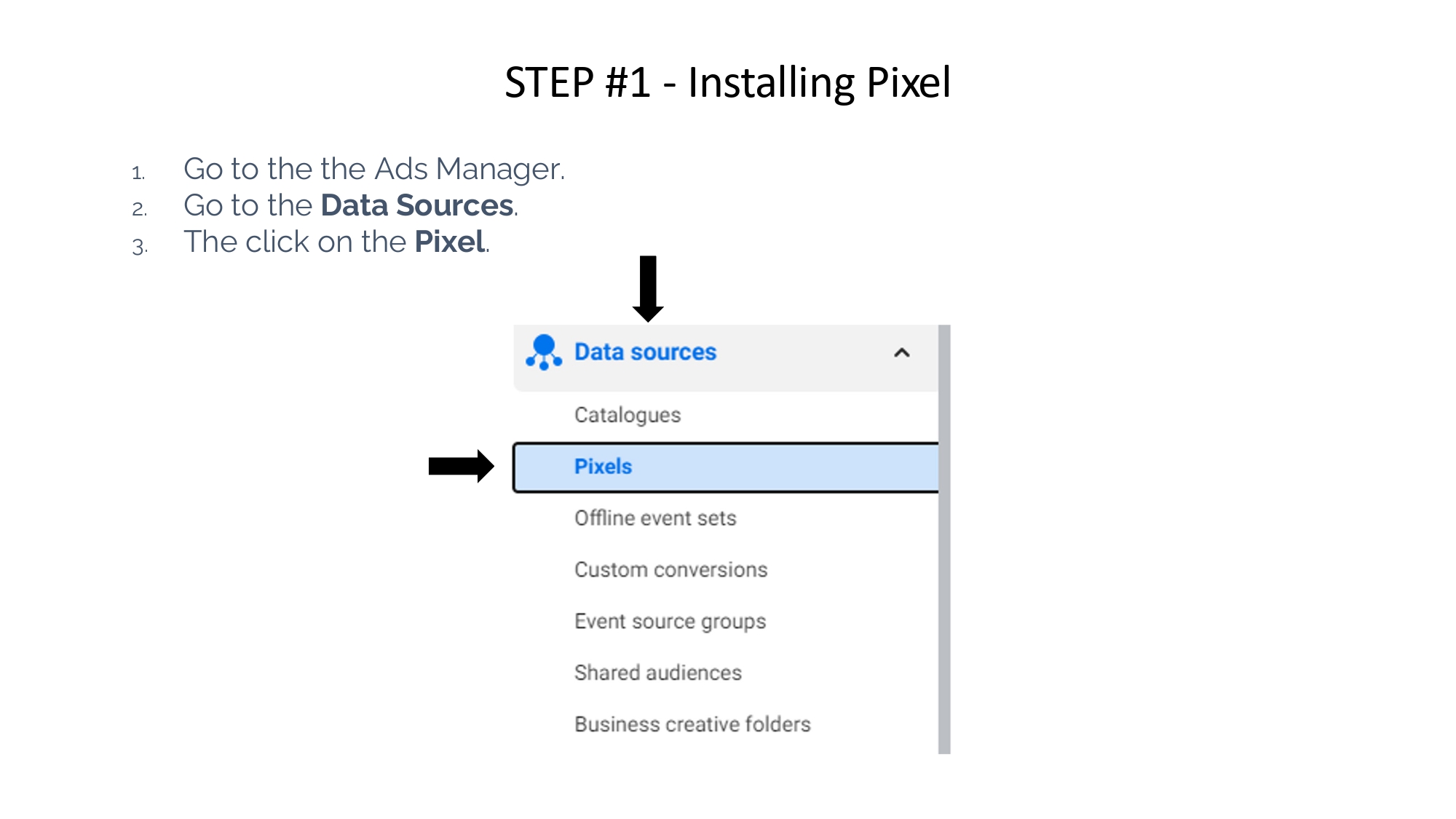Open the Catalogues menu entry

628,415
